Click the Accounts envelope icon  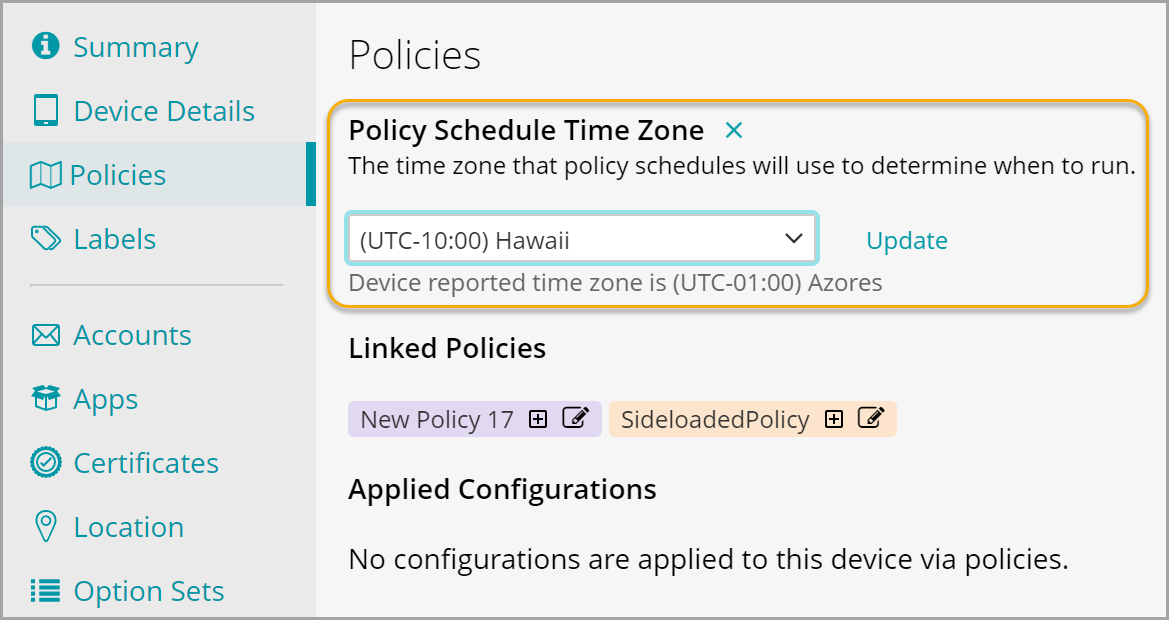46,335
